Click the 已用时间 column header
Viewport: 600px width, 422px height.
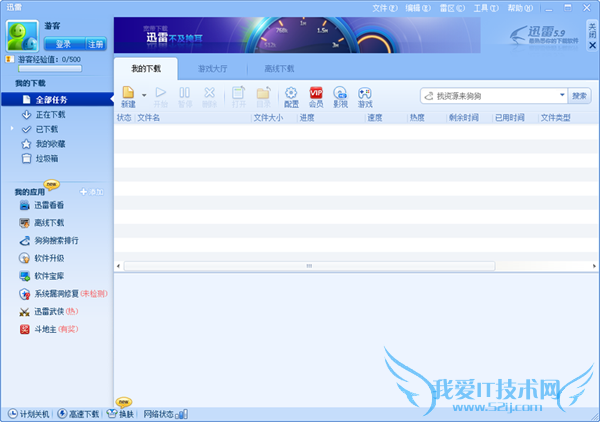coord(509,118)
